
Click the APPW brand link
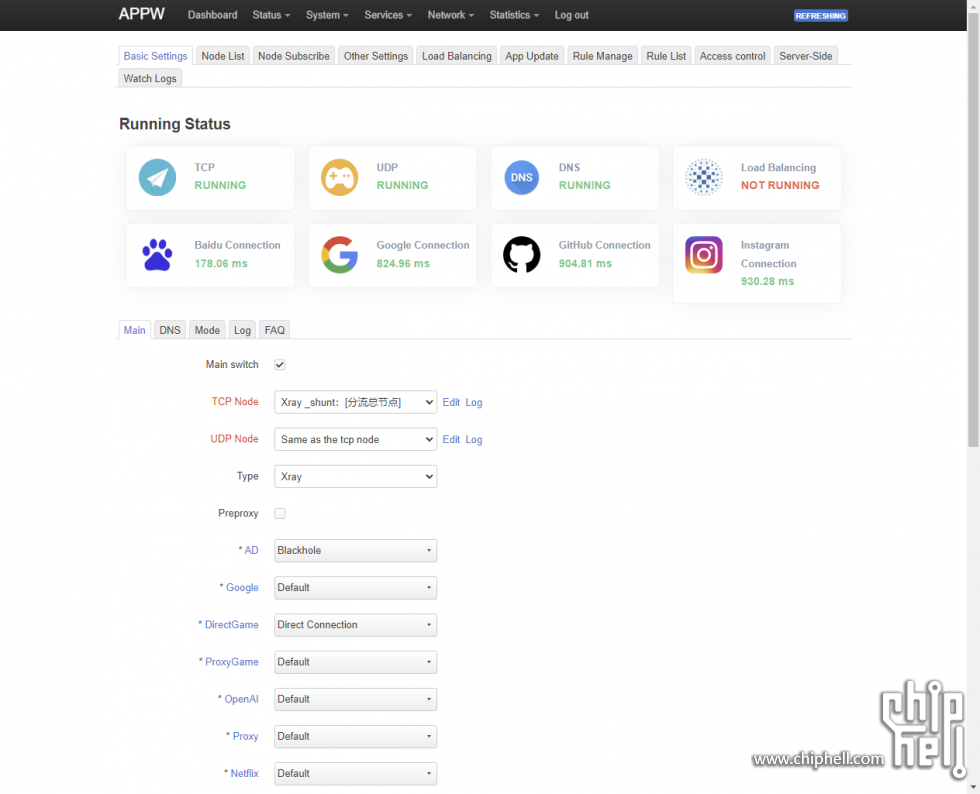pyautogui.click(x=142, y=14)
